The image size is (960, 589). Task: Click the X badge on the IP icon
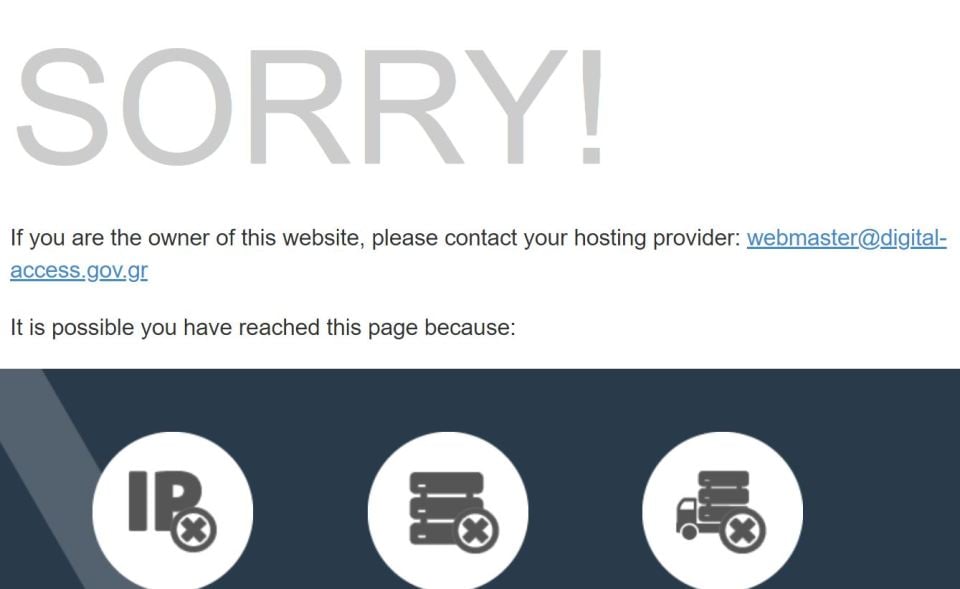click(x=194, y=529)
